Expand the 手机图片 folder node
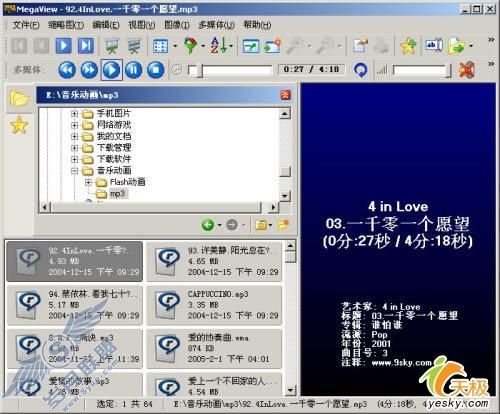Viewport: 500px width, 414px height. 75,114
